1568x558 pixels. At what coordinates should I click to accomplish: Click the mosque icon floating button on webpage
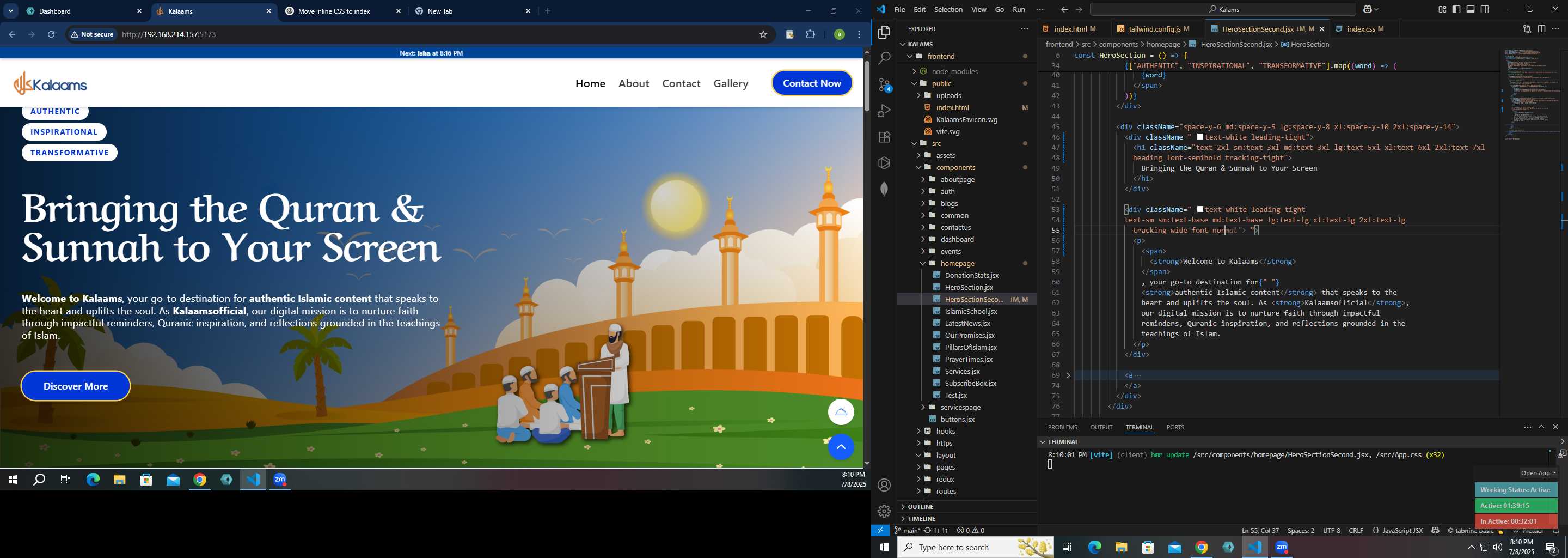click(x=841, y=413)
